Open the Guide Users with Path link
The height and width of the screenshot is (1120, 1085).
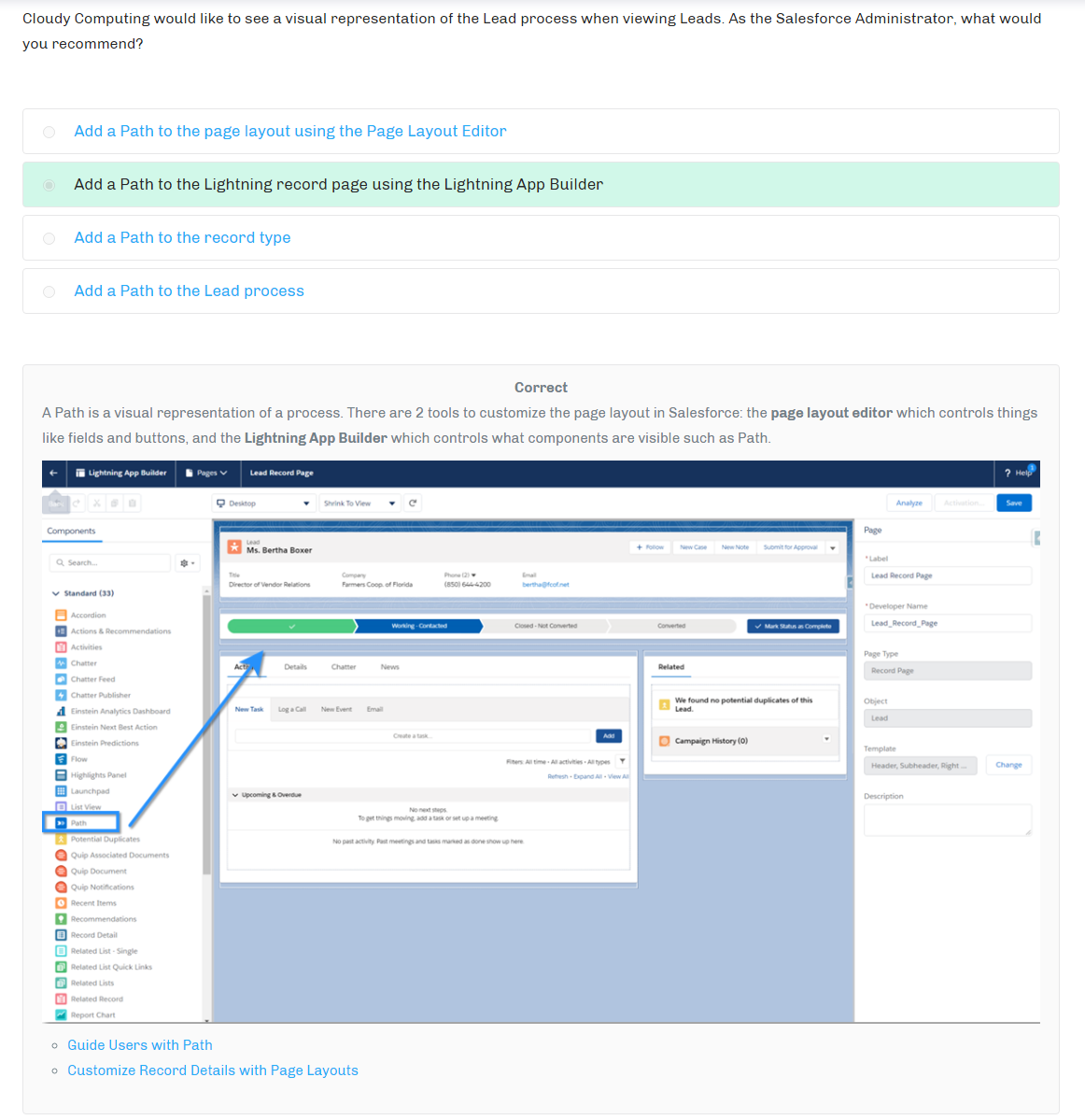140,1045
